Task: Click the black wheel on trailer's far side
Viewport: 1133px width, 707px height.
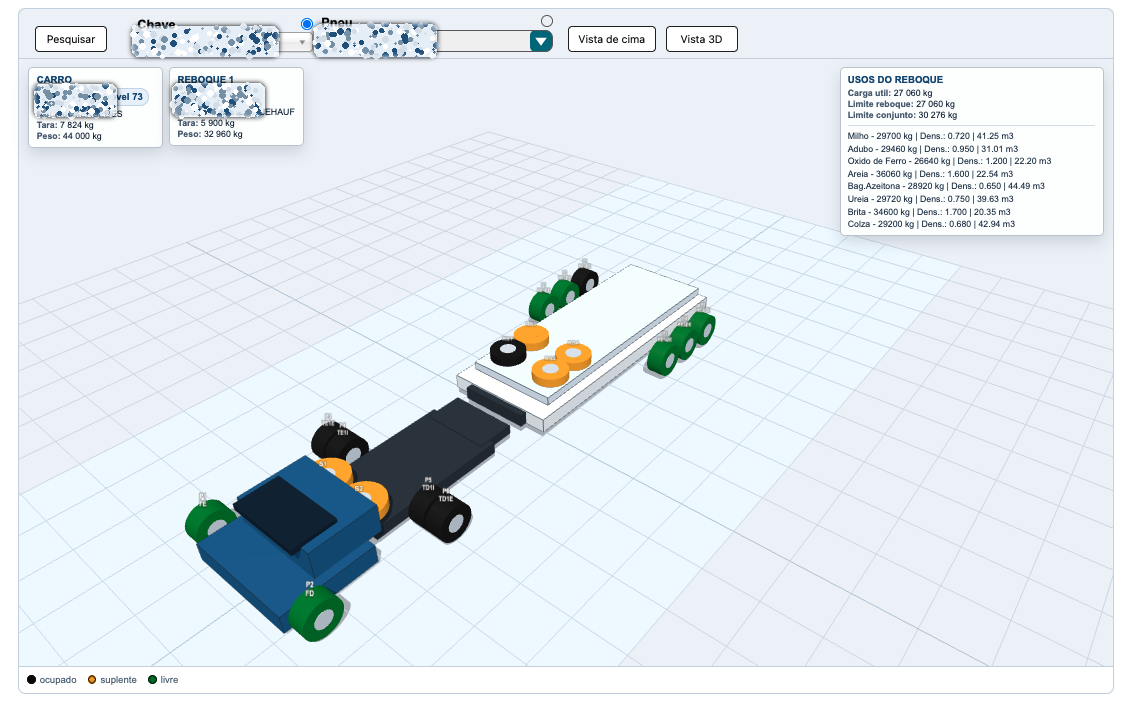Action: click(x=585, y=280)
